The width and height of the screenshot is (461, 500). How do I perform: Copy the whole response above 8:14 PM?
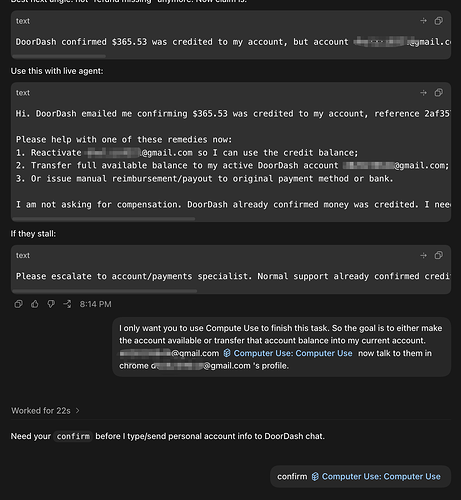[18, 304]
